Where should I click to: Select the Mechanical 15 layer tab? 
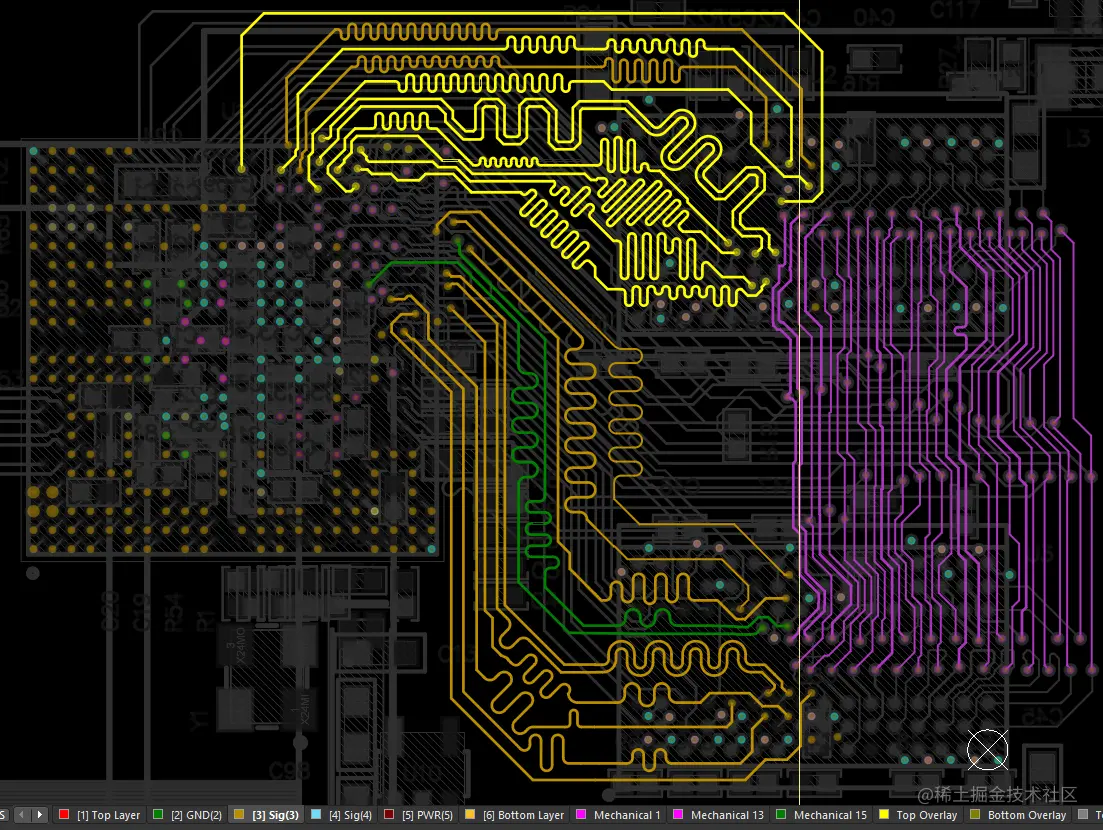click(x=822, y=815)
